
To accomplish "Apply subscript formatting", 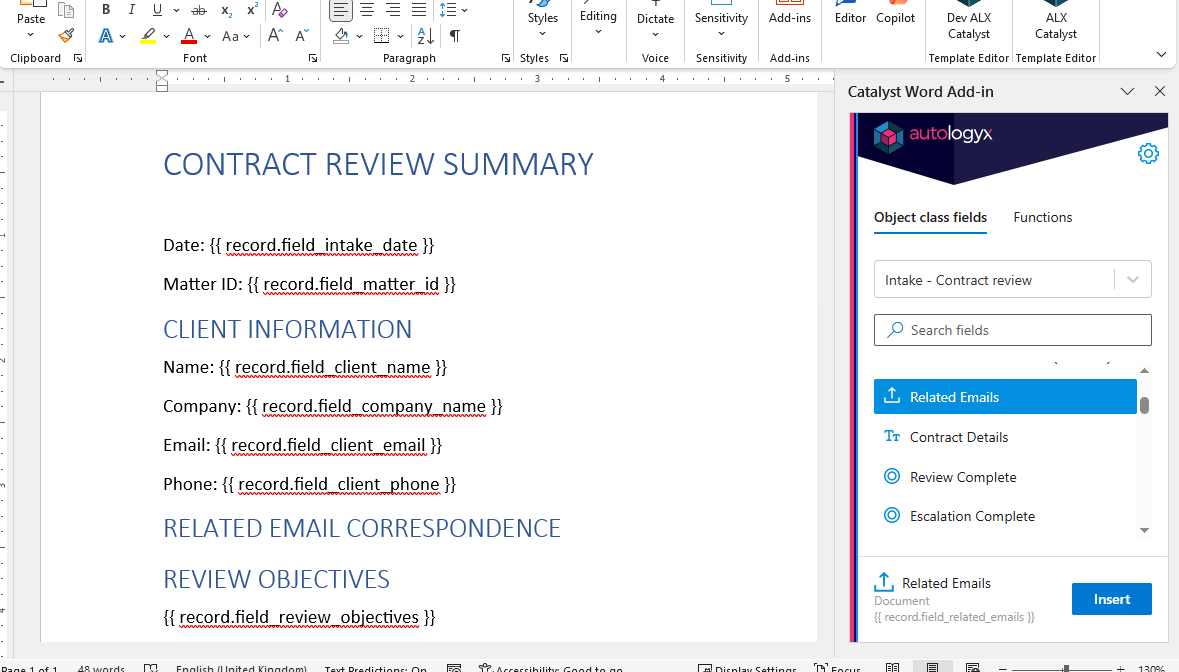I will tap(226, 10).
